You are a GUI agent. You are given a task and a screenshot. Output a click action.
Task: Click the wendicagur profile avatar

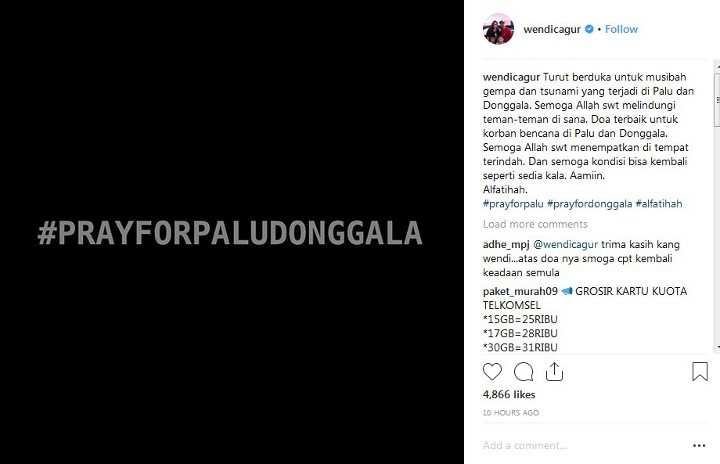click(499, 29)
